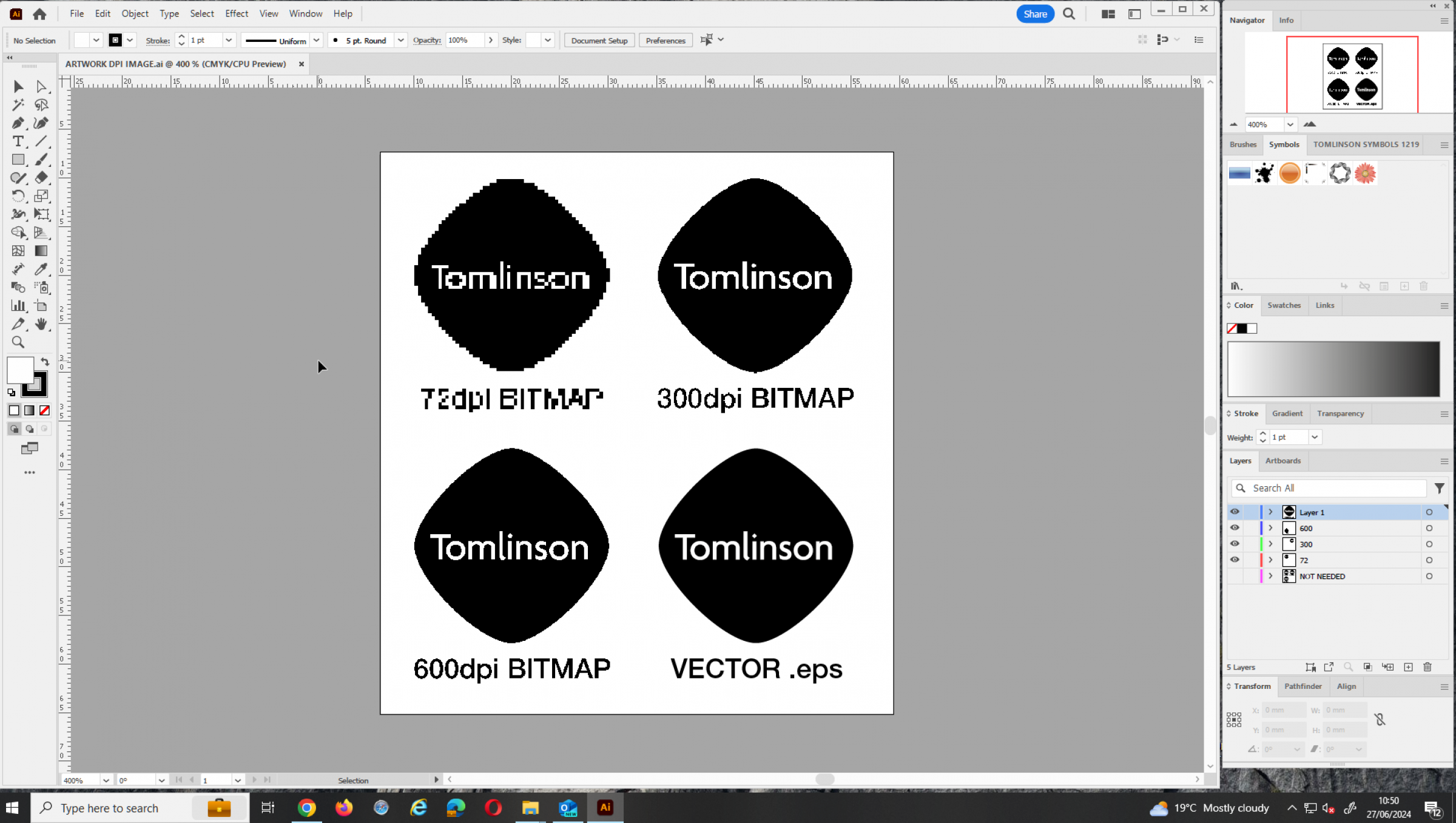Click the color spectrum ramp in Color panel
Image resolution: width=1456 pixels, height=823 pixels.
pos(1333,369)
